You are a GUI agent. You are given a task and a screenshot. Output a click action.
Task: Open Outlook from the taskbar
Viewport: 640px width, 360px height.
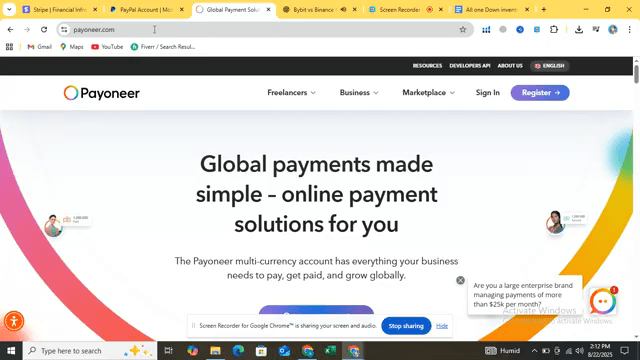(x=284, y=351)
